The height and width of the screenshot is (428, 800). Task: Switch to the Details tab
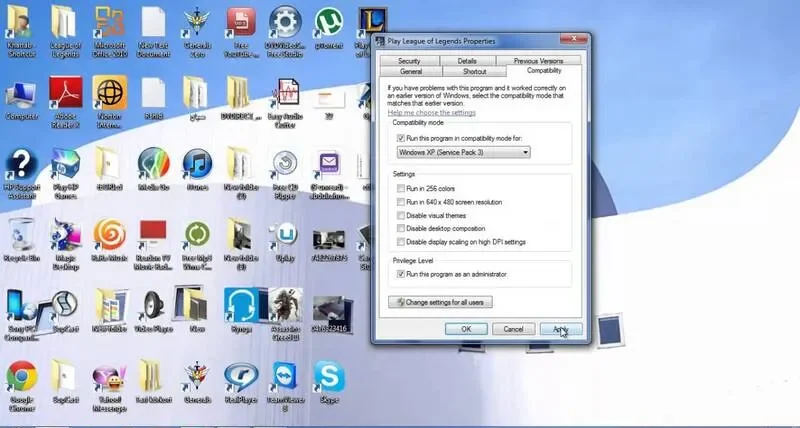point(467,61)
